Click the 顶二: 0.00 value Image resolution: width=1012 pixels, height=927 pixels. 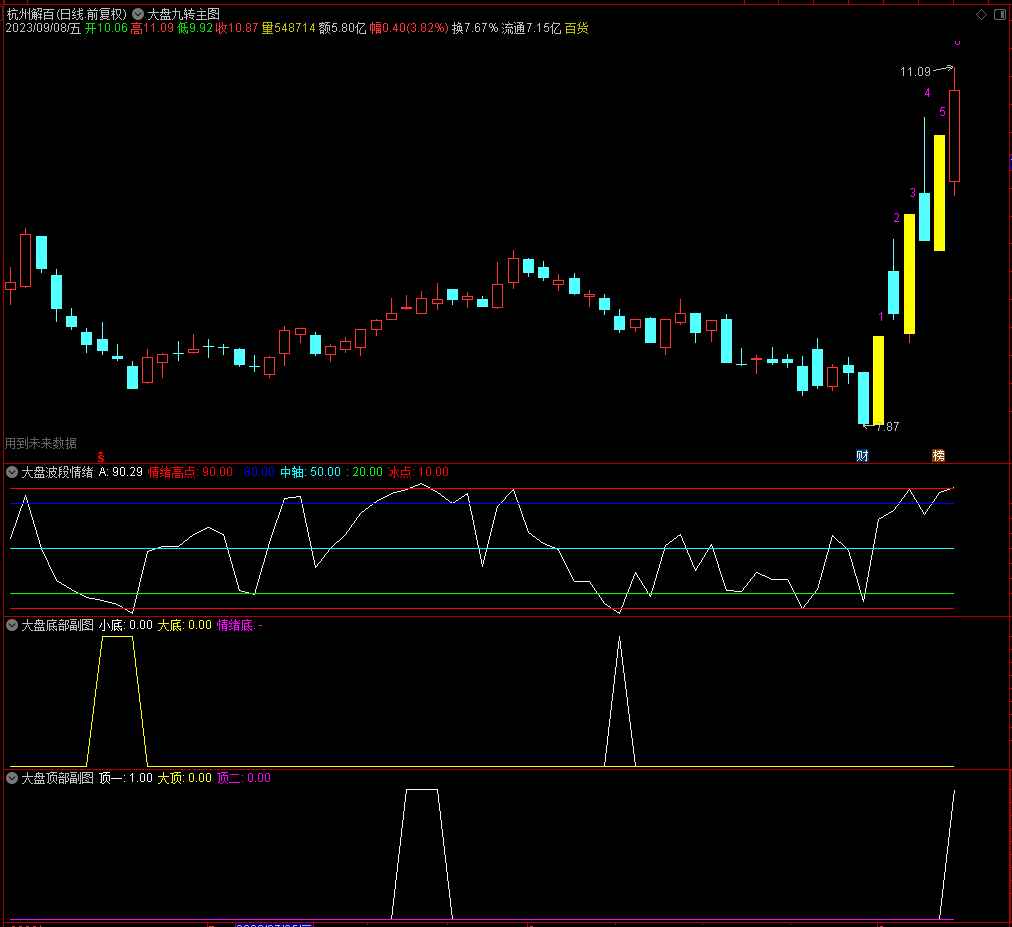click(x=244, y=778)
